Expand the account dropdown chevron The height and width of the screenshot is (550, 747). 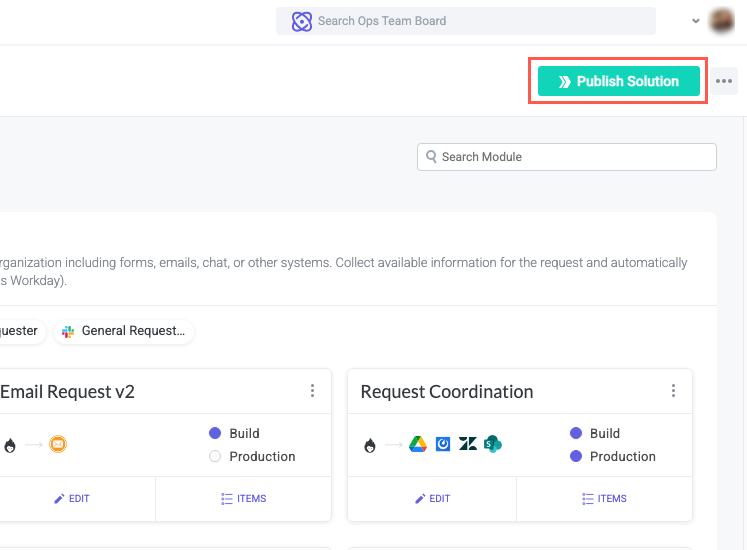[x=696, y=21]
